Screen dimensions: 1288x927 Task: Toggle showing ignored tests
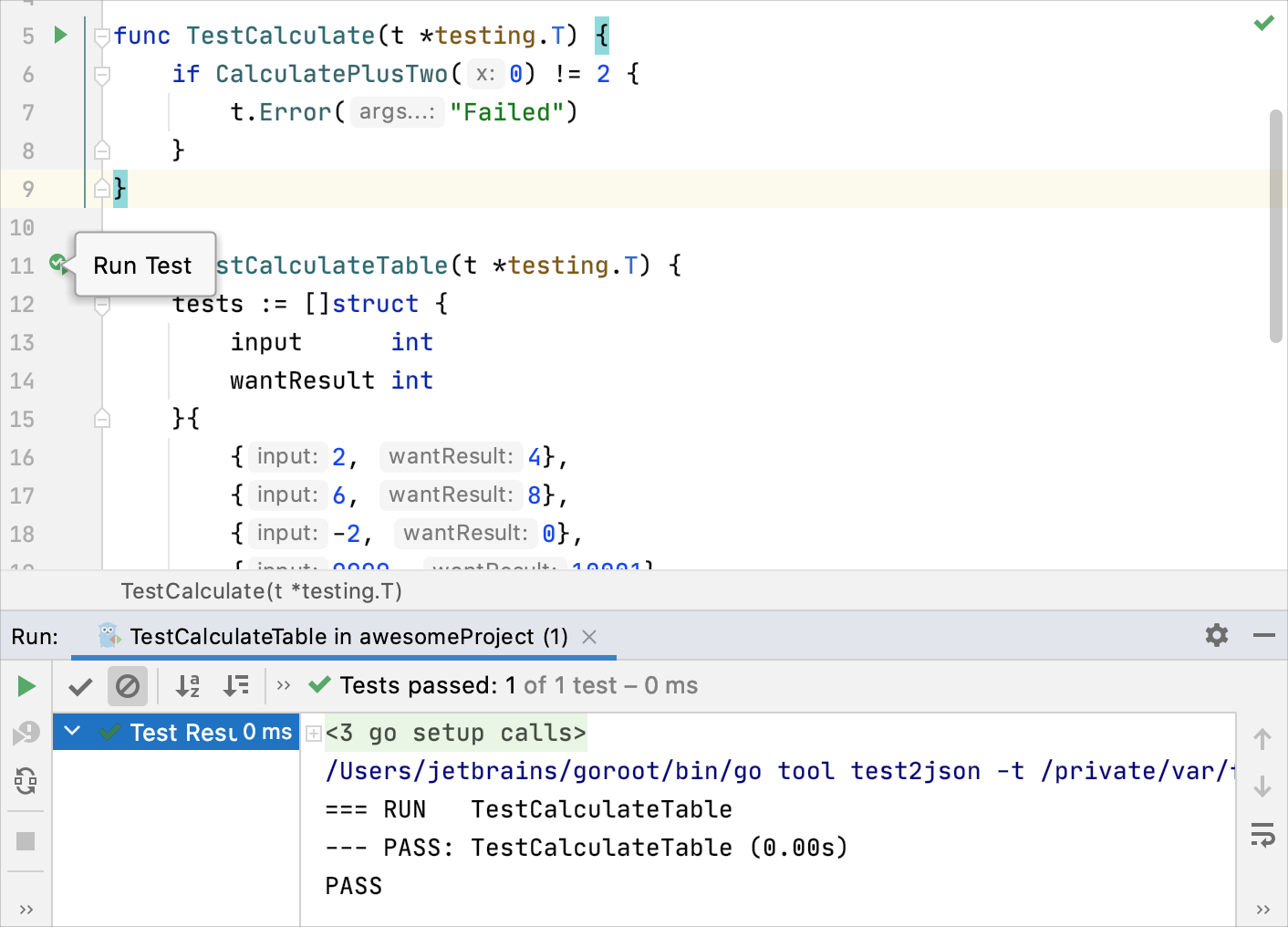[128, 685]
